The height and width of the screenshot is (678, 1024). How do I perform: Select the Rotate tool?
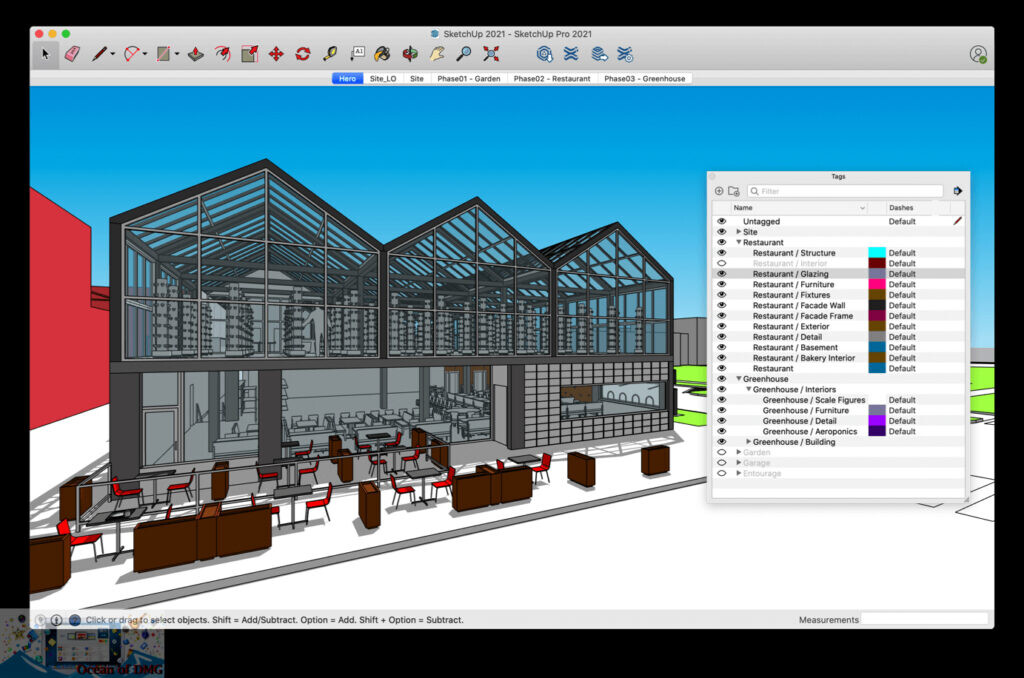[x=303, y=54]
